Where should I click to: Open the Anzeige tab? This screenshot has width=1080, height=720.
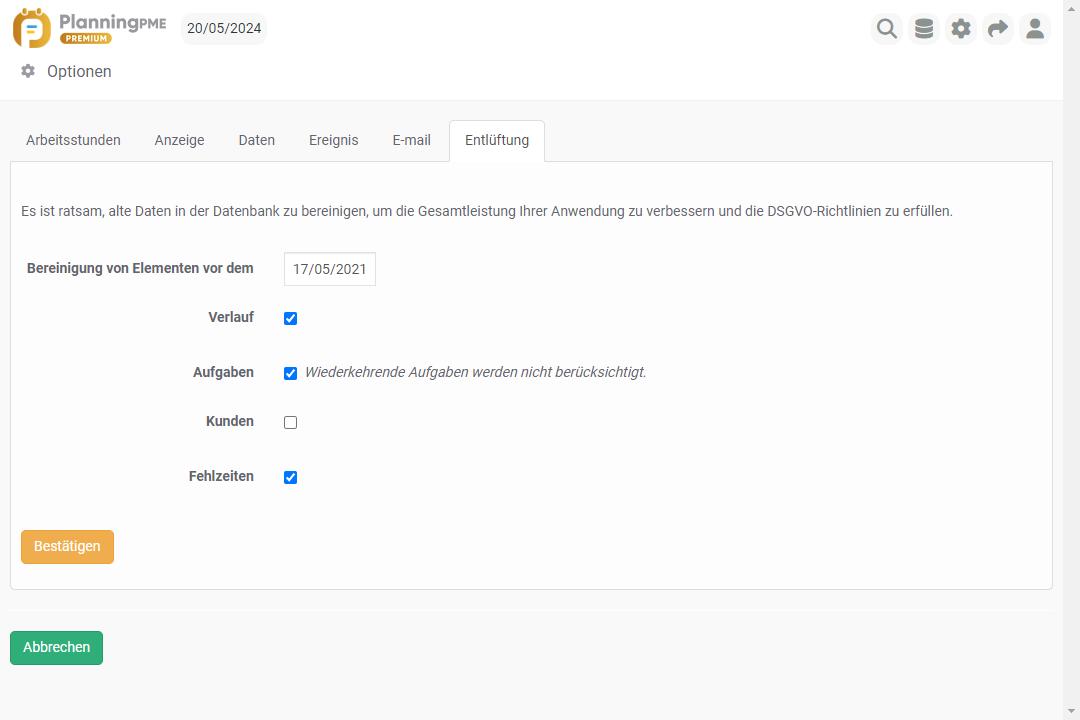pos(179,141)
